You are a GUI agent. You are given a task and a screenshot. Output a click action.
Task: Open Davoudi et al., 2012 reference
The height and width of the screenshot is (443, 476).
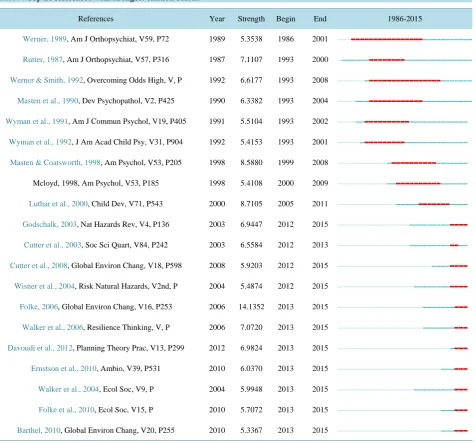pos(40,348)
